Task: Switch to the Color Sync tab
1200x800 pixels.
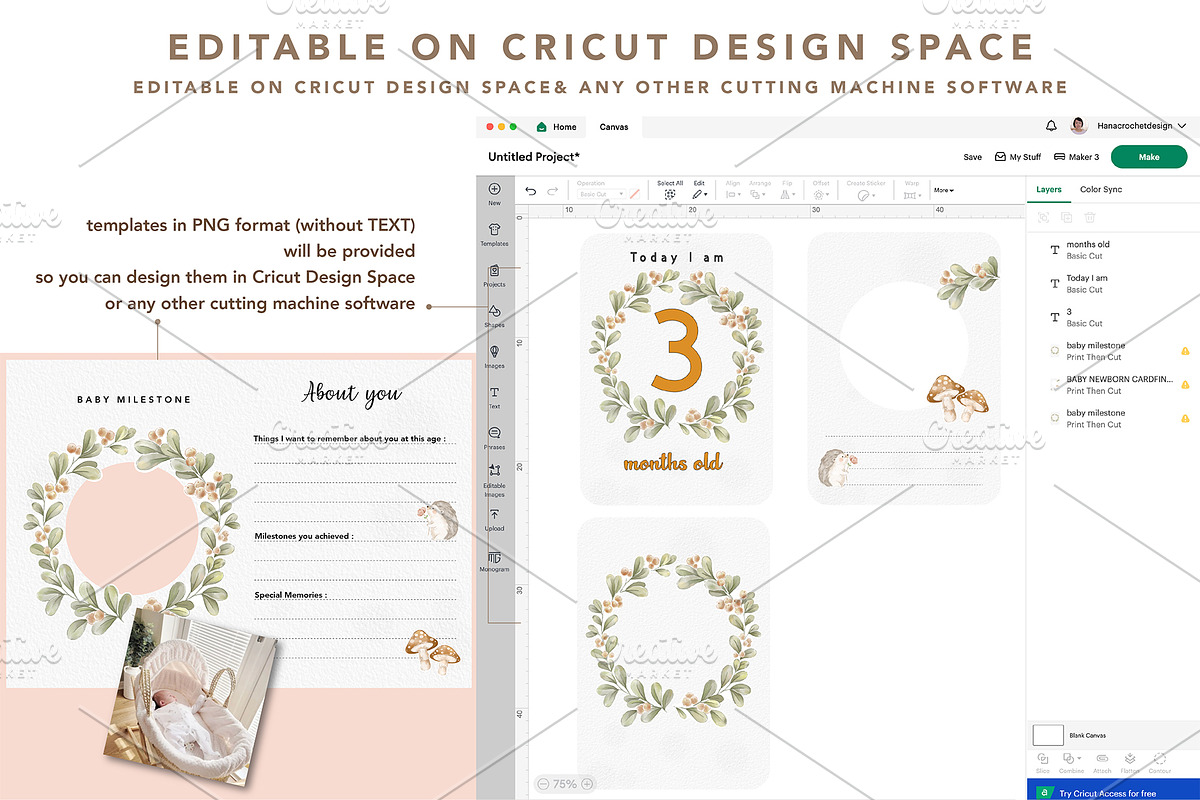Action: click(x=1101, y=189)
